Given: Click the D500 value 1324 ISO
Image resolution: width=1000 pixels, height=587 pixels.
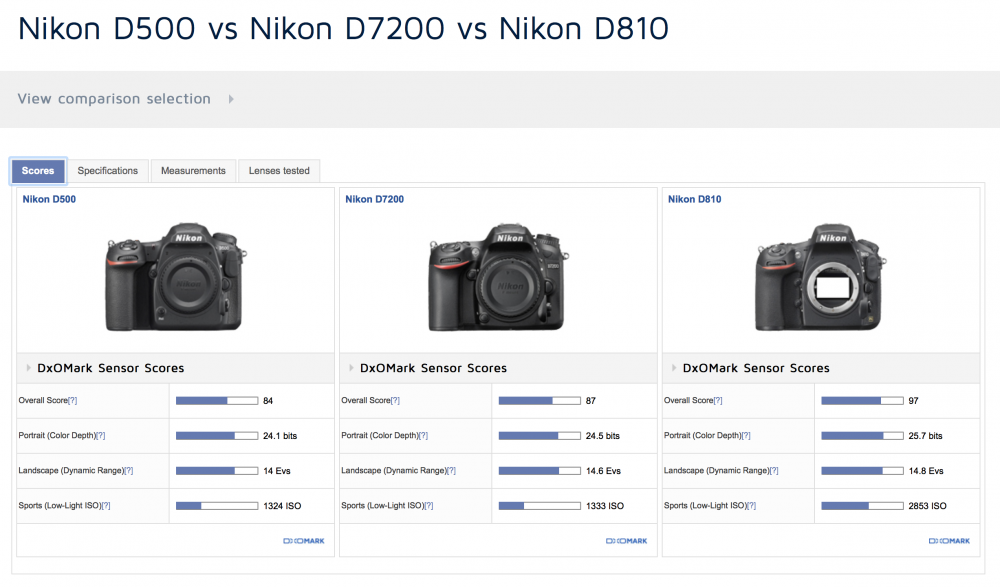Looking at the screenshot, I should (282, 506).
